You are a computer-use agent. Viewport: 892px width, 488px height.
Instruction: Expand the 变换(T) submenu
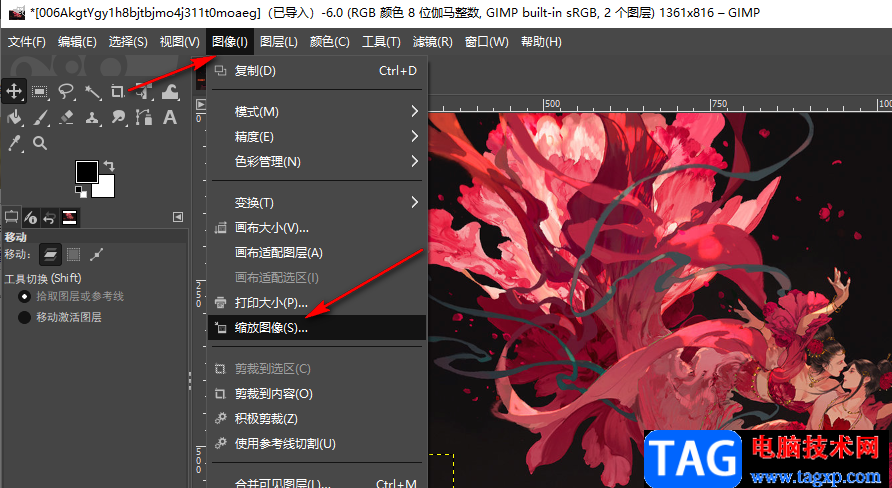tap(317, 202)
